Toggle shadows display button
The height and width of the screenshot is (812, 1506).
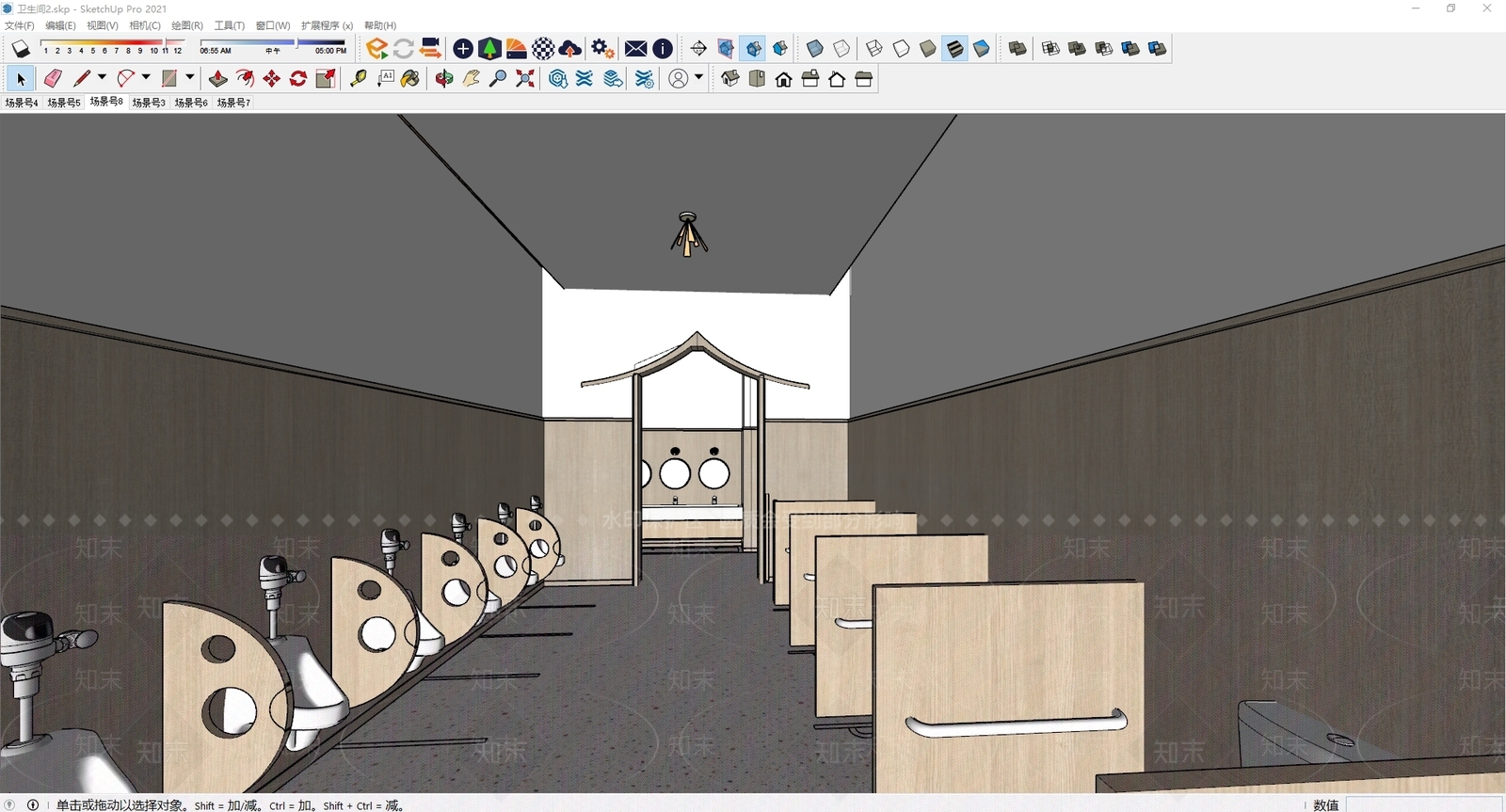point(20,48)
